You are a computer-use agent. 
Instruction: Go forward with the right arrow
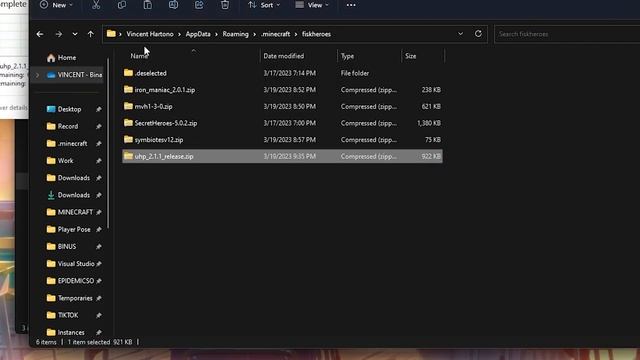point(59,34)
